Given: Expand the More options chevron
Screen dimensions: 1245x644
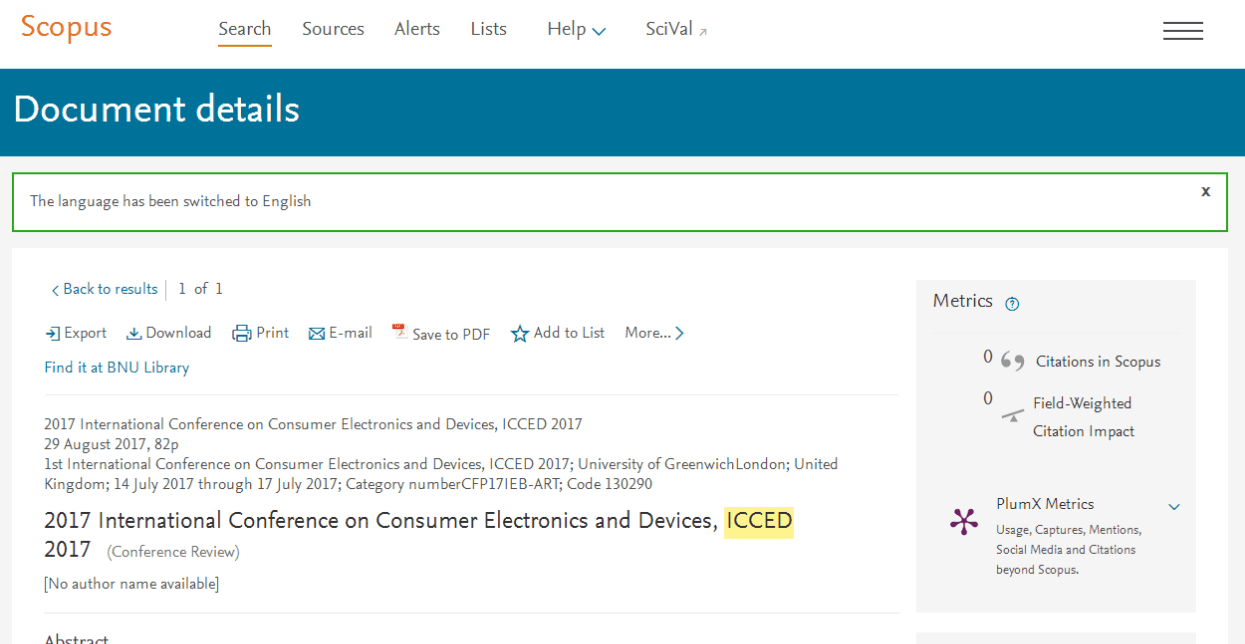Looking at the screenshot, I should 679,333.
